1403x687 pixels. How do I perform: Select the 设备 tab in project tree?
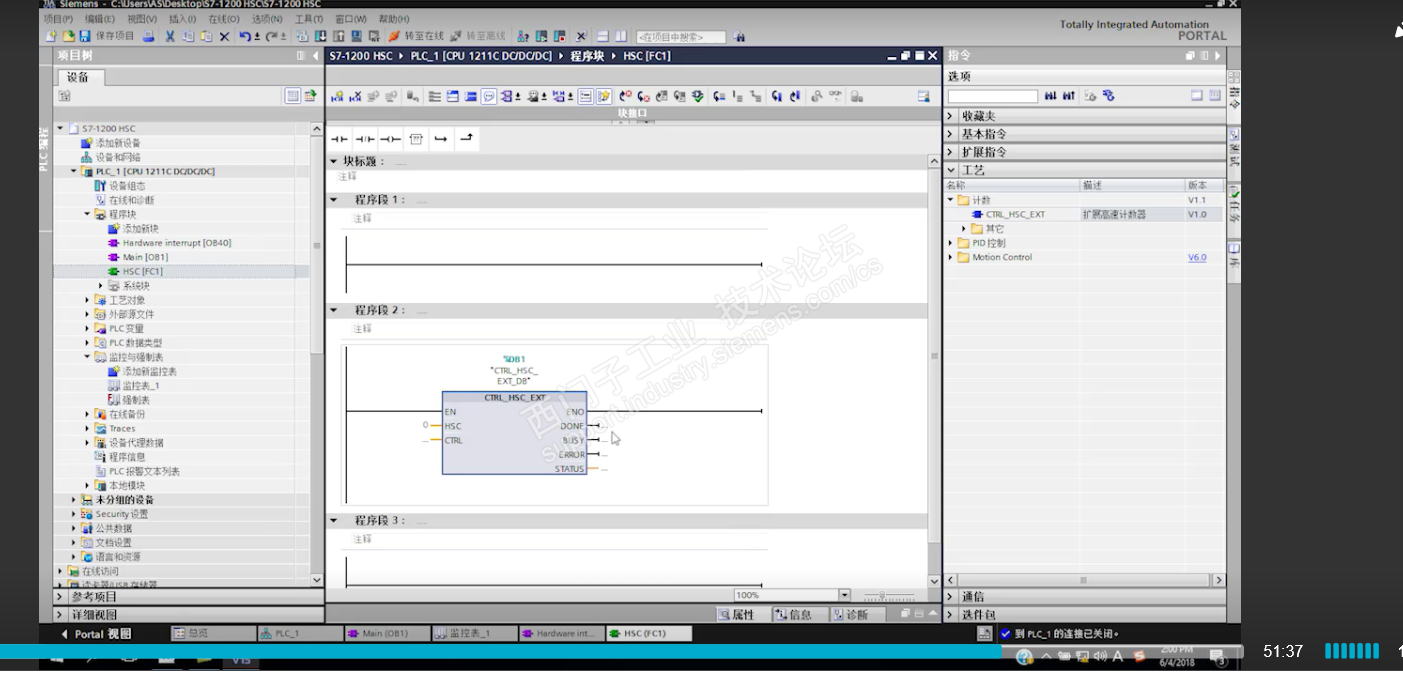coord(79,77)
